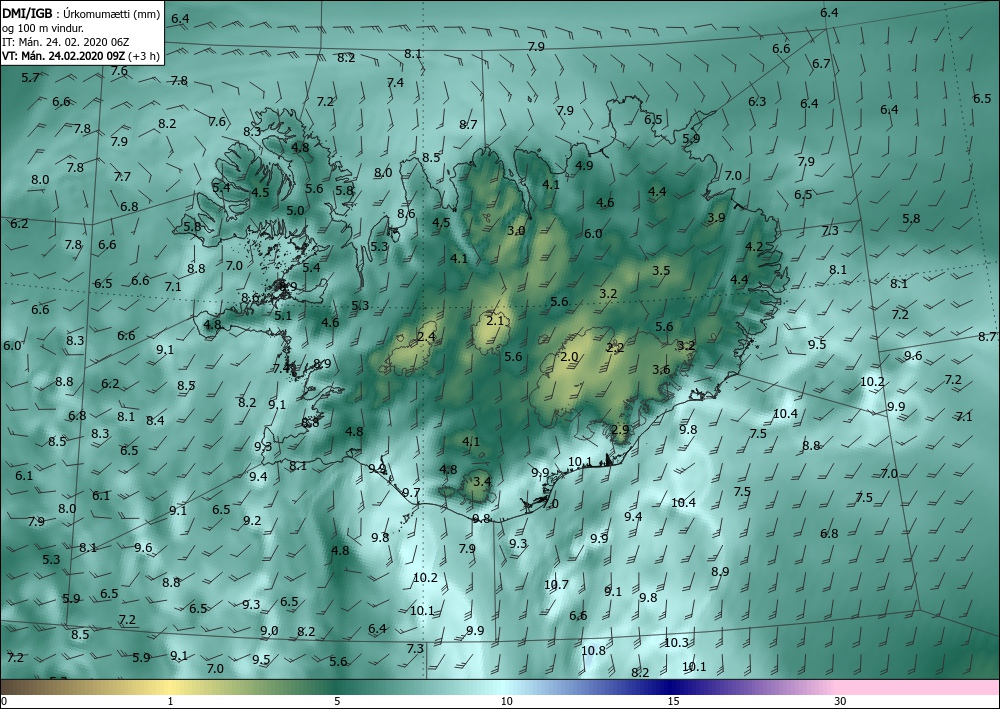Click the dark navy segment of the color scale
The width and height of the screenshot is (1000, 709).
[x=670, y=687]
